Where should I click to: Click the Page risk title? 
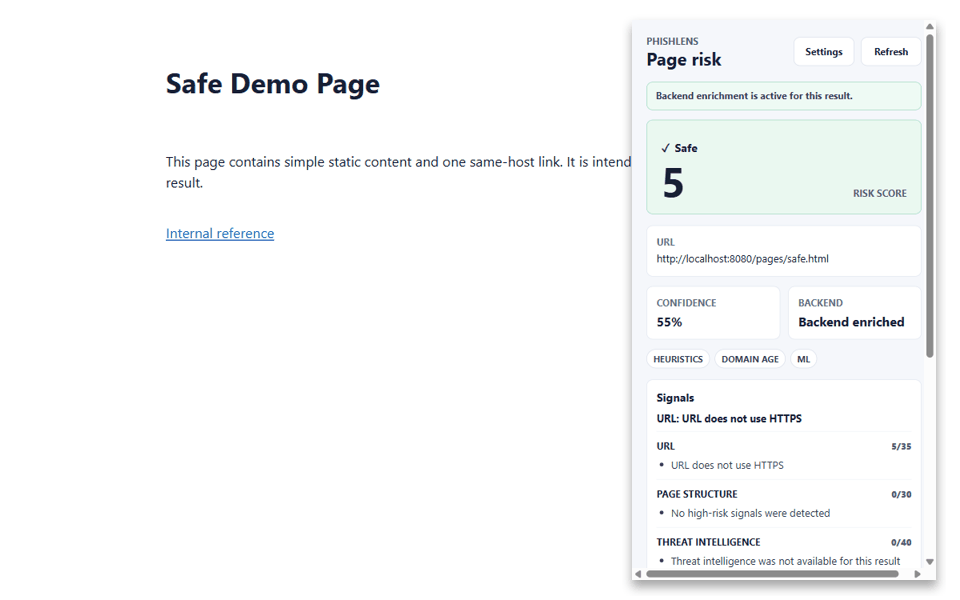[x=684, y=60]
